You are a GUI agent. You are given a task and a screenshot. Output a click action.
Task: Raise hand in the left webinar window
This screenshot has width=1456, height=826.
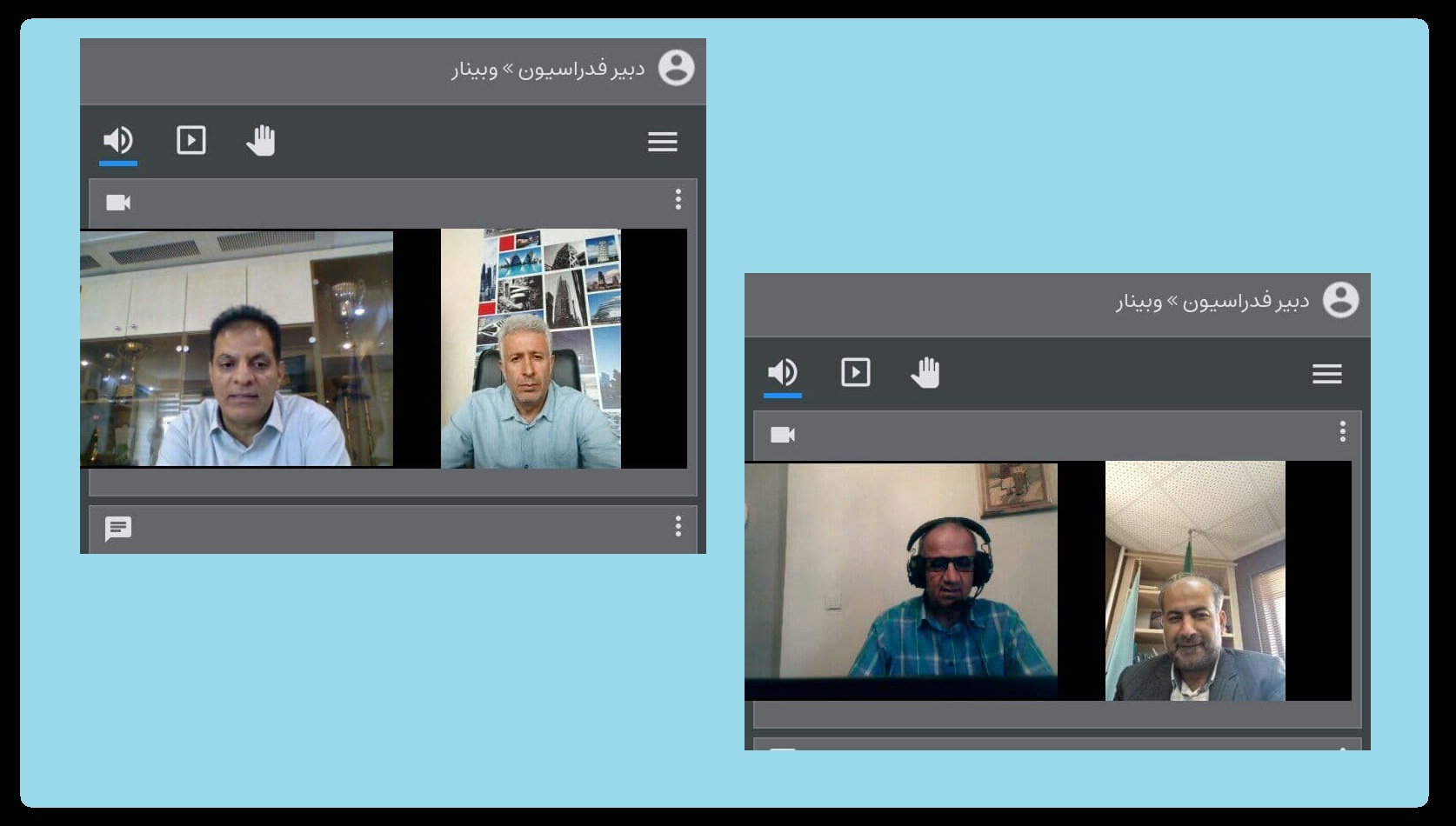pos(260,140)
